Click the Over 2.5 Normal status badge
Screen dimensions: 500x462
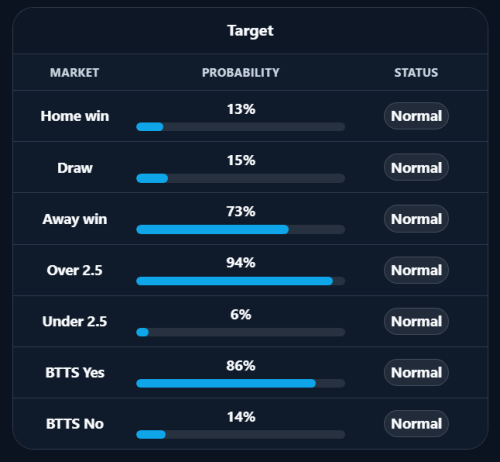(x=416, y=270)
